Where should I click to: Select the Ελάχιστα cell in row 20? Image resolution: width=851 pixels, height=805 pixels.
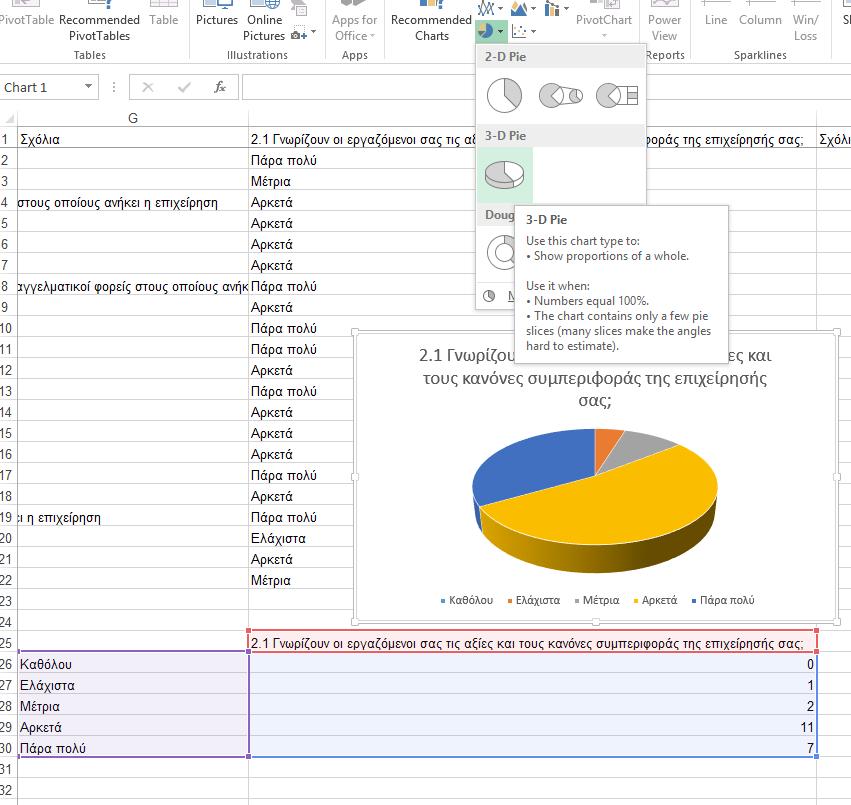point(301,538)
